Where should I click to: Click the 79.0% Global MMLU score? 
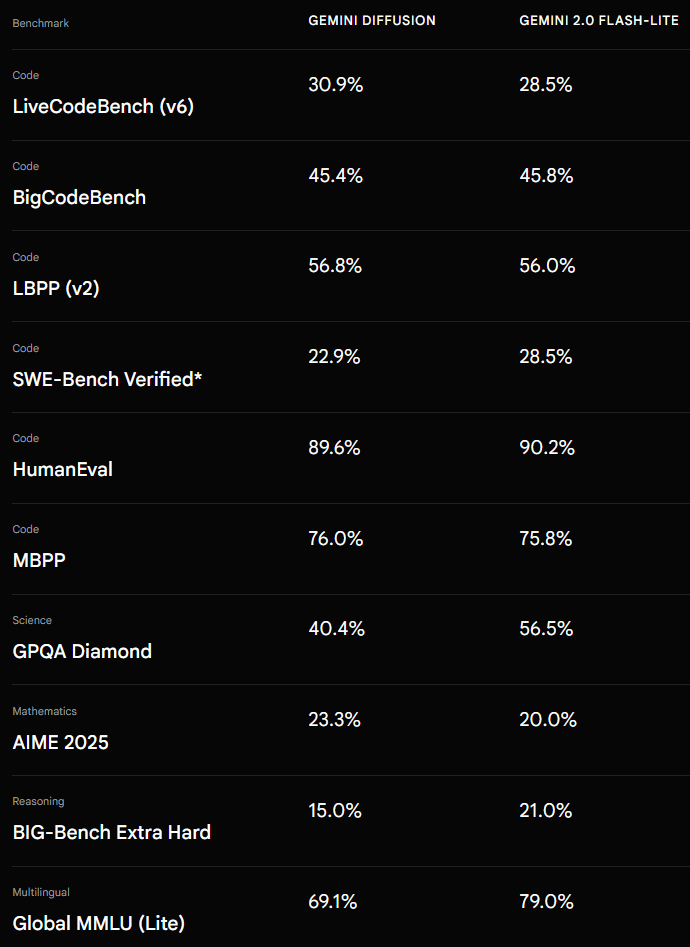(546, 902)
